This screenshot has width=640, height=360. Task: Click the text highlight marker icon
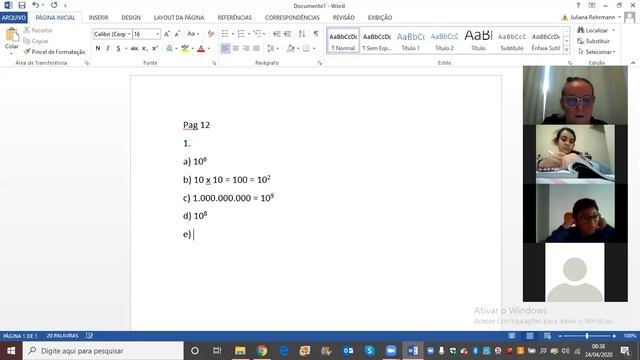pyautogui.click(x=185, y=49)
